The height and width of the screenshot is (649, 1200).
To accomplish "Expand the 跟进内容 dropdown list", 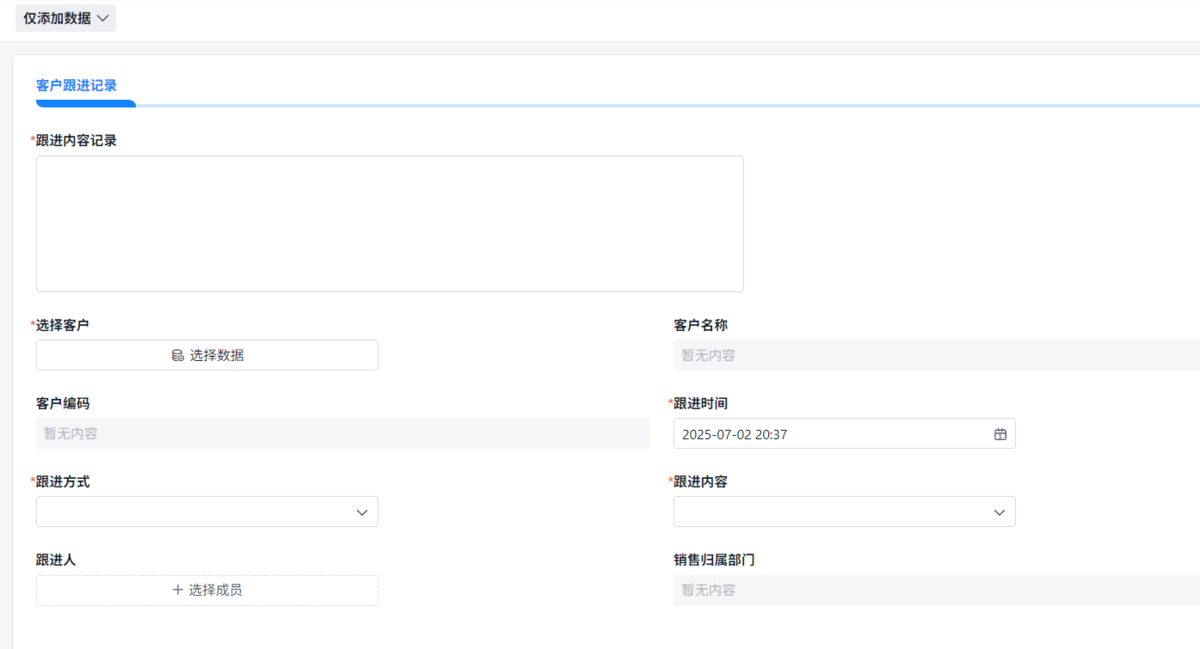I will click(843, 512).
